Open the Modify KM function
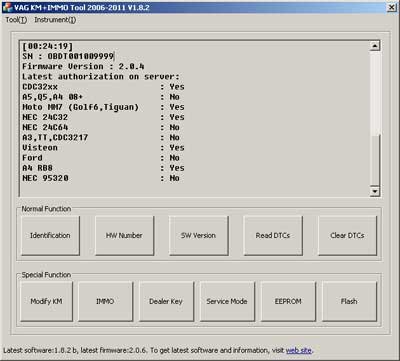Viewport: 400px width, 361px height. (x=46, y=301)
